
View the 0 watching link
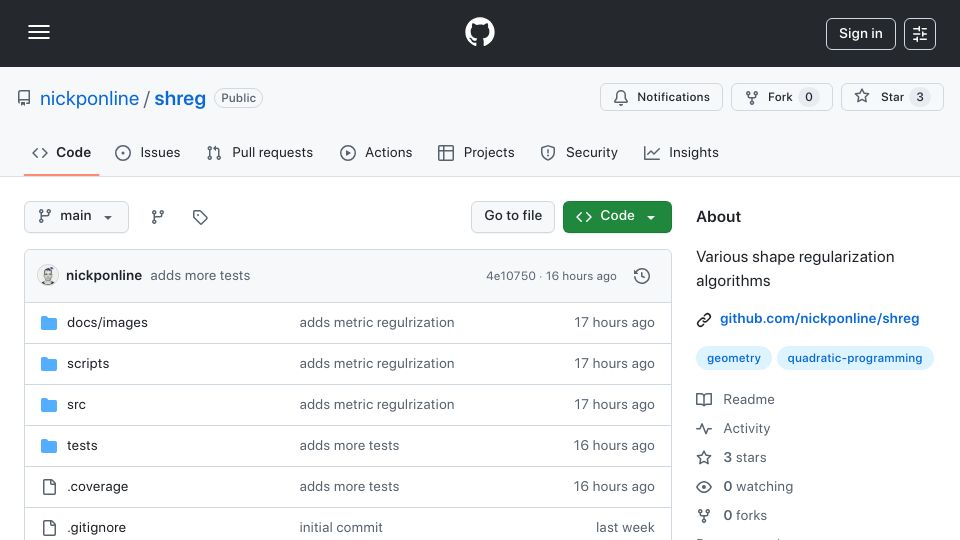[x=758, y=487]
